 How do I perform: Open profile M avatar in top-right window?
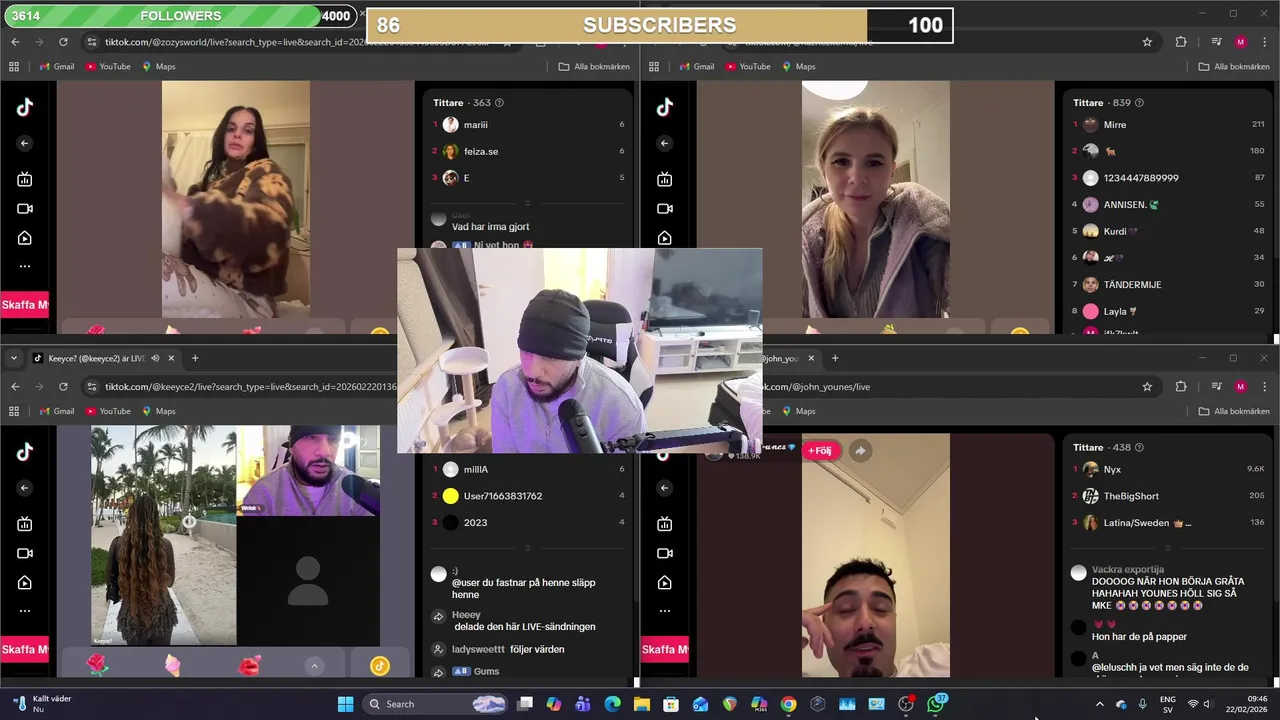click(x=1241, y=42)
